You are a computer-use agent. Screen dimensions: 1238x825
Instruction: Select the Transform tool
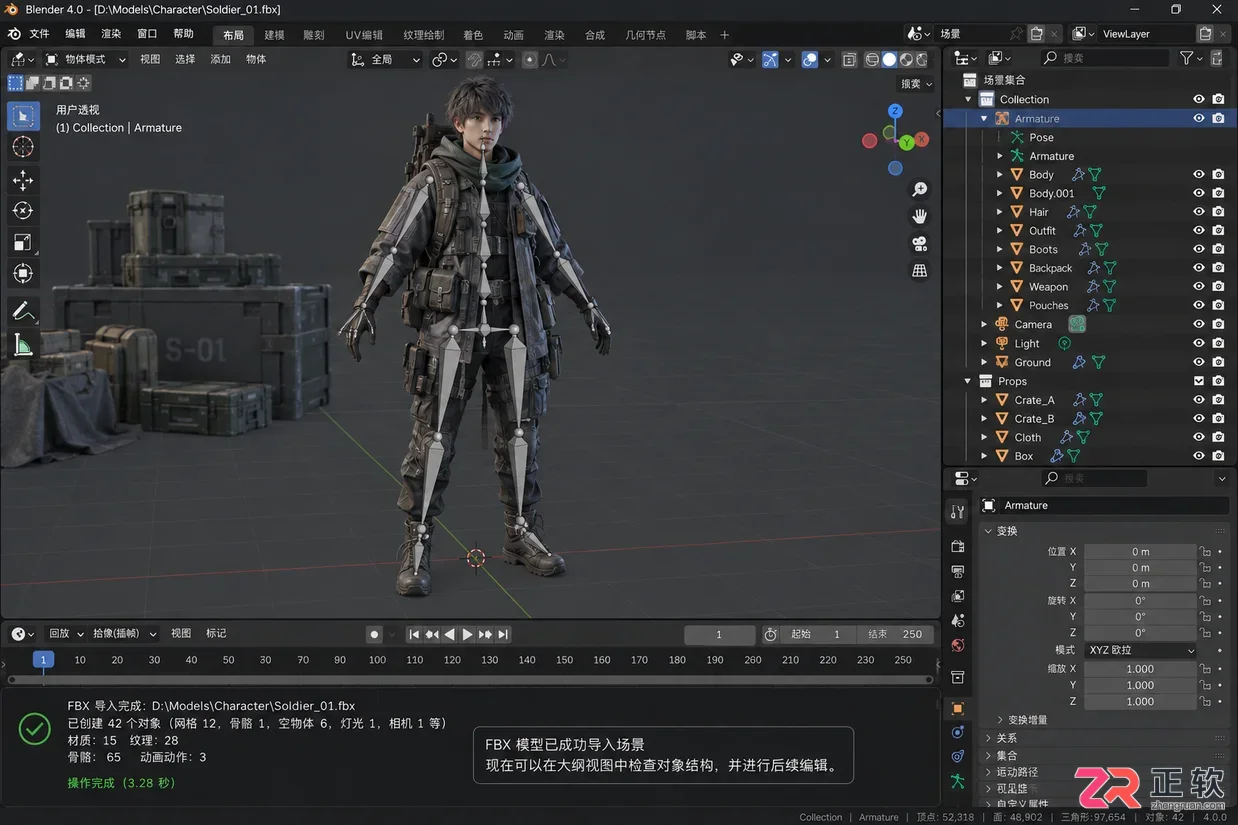point(23,273)
